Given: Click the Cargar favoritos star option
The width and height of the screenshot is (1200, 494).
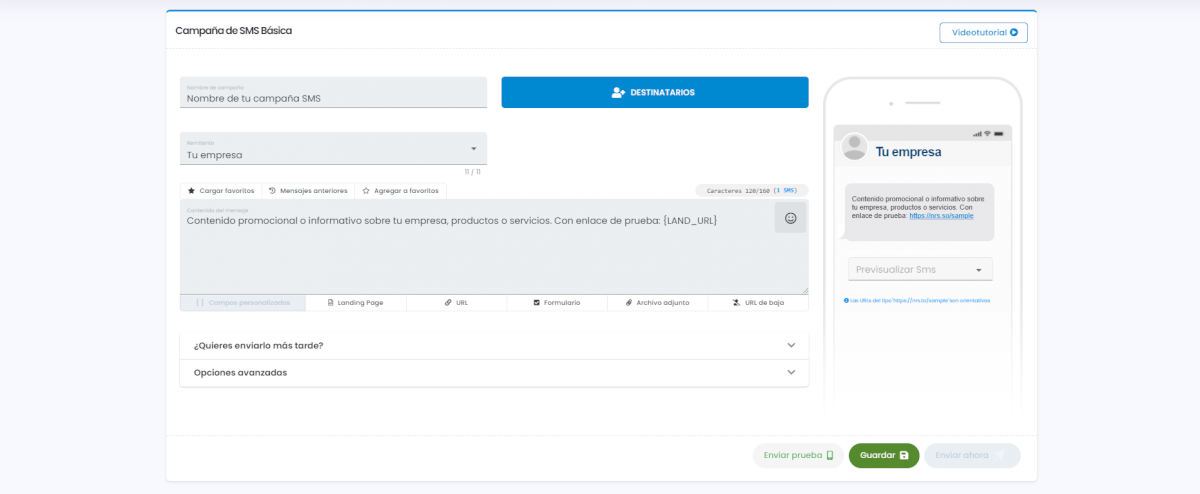Looking at the screenshot, I should click(221, 190).
